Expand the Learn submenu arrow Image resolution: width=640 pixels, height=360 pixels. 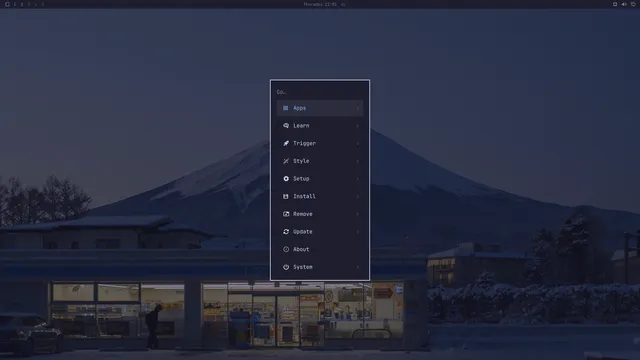pyautogui.click(x=358, y=126)
